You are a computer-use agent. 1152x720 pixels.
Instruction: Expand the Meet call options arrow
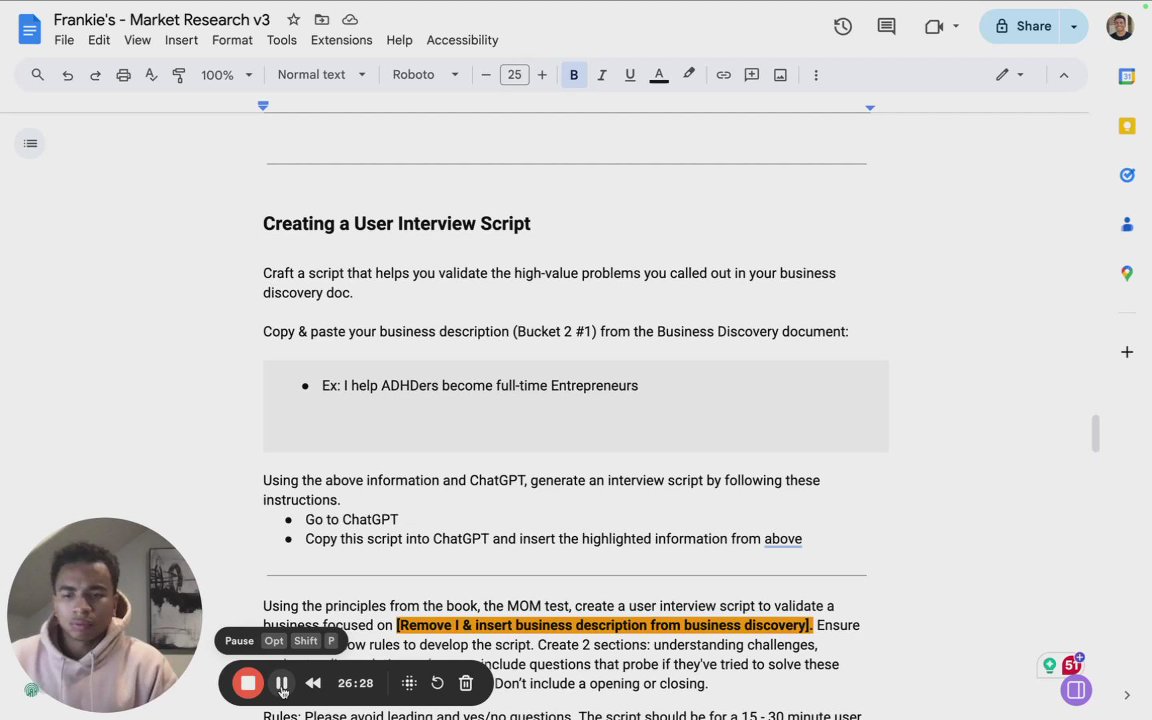[956, 26]
